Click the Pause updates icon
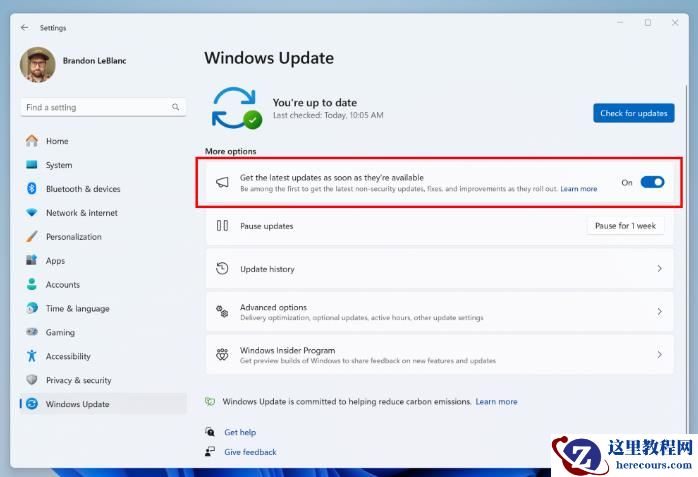The image size is (698, 477). point(222,226)
